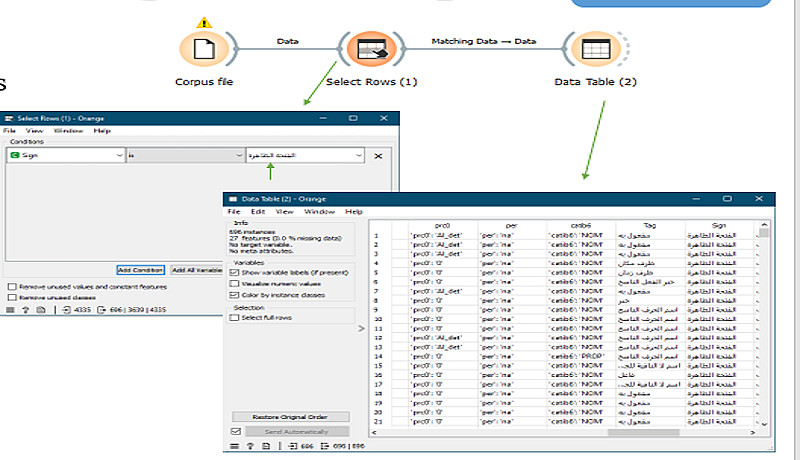Click the scroll-left arrow of the data table

(x=374, y=432)
